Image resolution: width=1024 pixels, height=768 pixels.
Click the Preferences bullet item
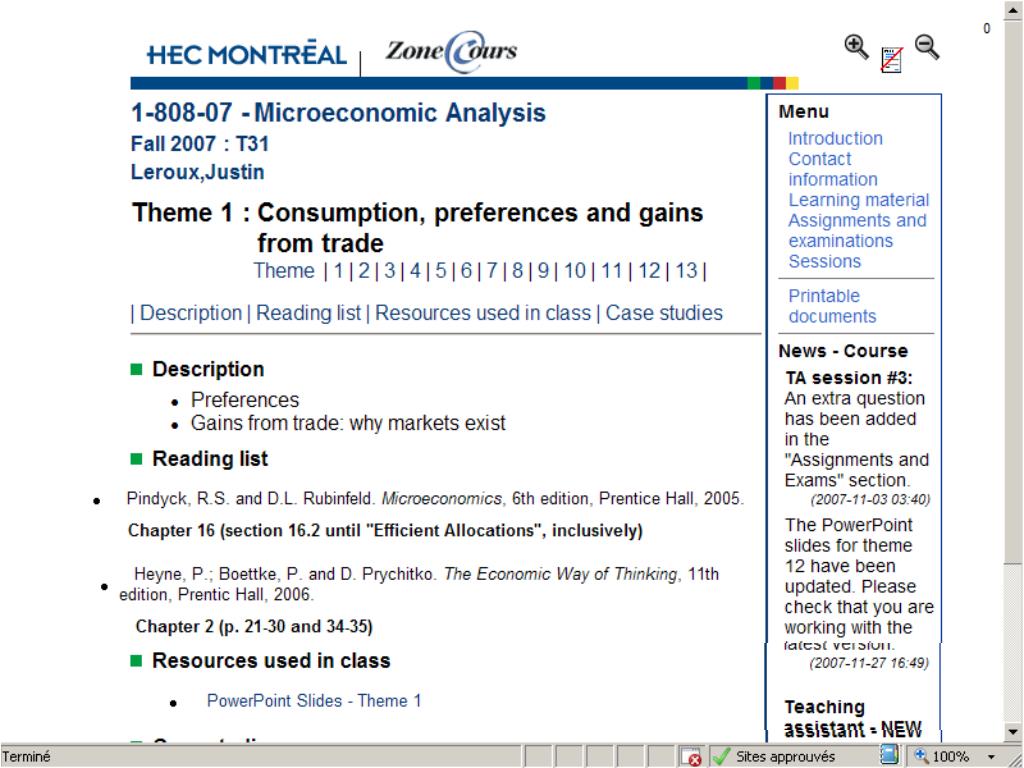[x=245, y=400]
